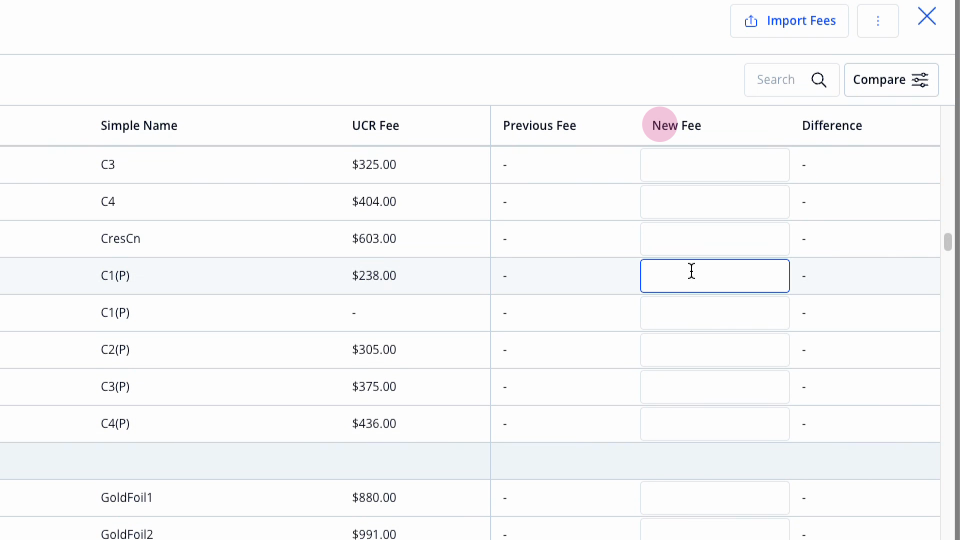Click the $305.00 UCR fee value
The image size is (960, 540).
click(374, 350)
